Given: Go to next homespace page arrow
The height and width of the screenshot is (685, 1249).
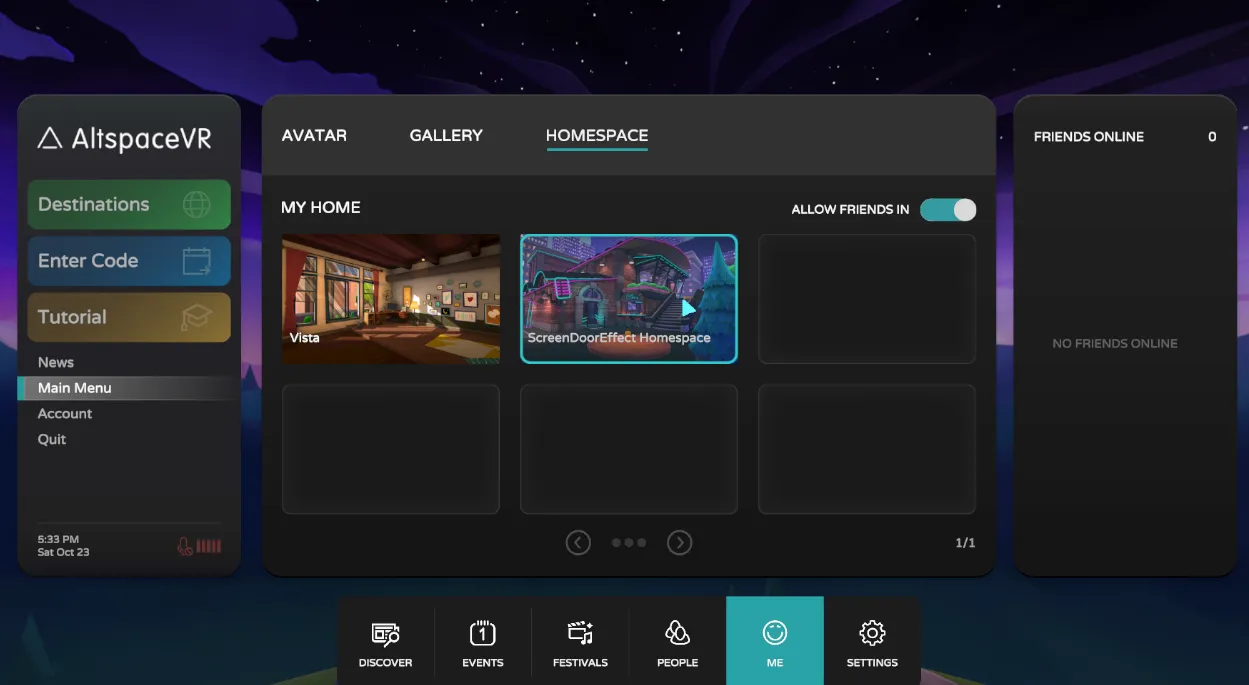Looking at the screenshot, I should (x=679, y=542).
